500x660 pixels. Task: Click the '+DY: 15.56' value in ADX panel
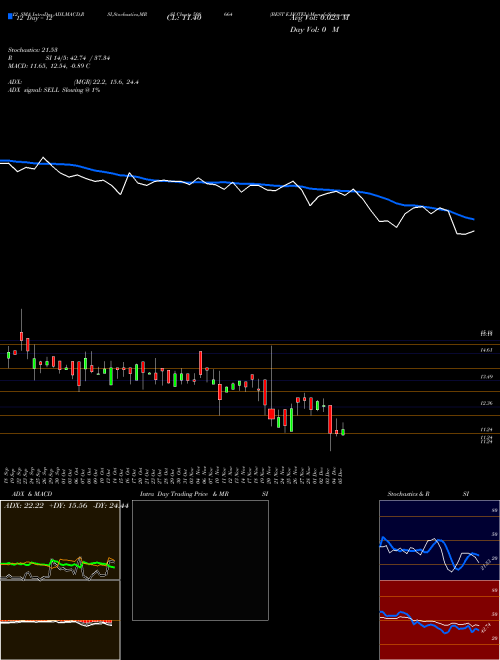pyautogui.click(x=68, y=506)
